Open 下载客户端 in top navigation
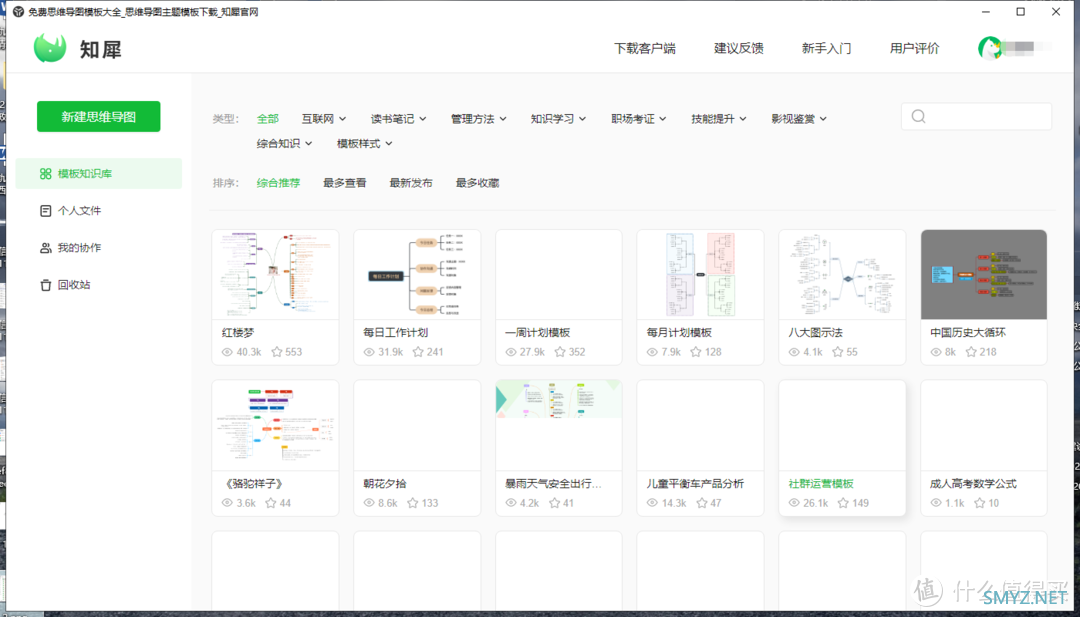1080x617 pixels. (645, 48)
